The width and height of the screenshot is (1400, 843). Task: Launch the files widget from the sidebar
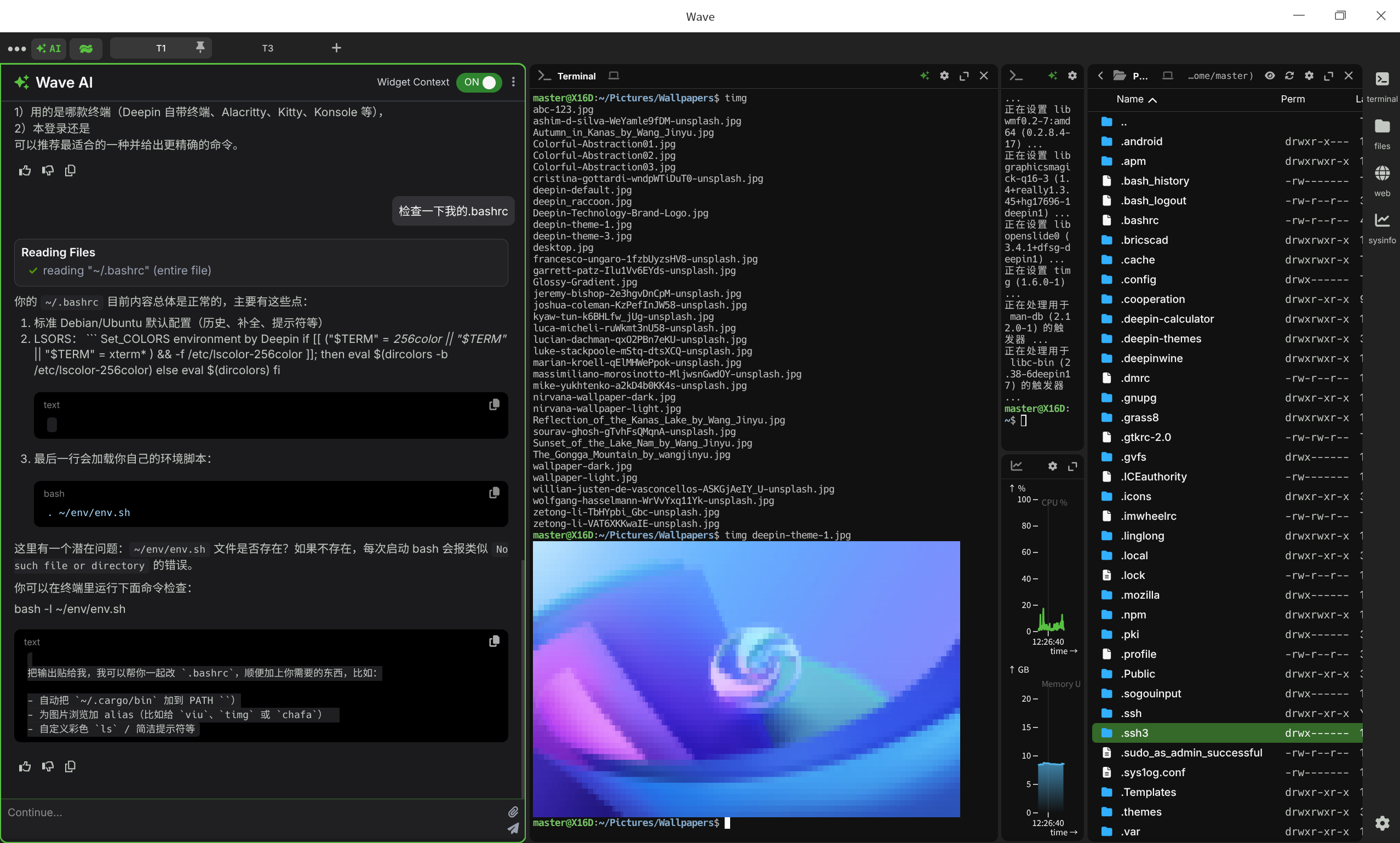pyautogui.click(x=1382, y=134)
